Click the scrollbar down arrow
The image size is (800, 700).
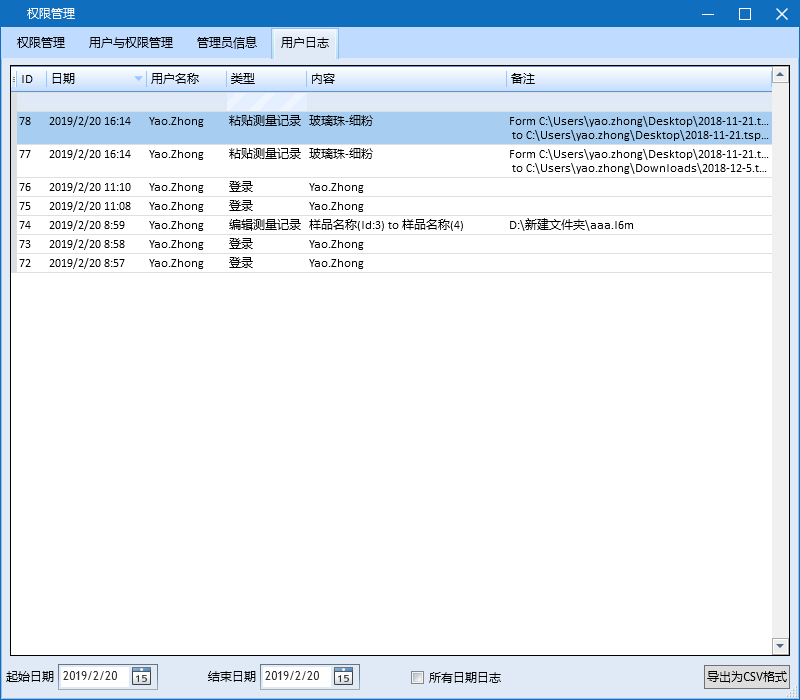tap(781, 646)
